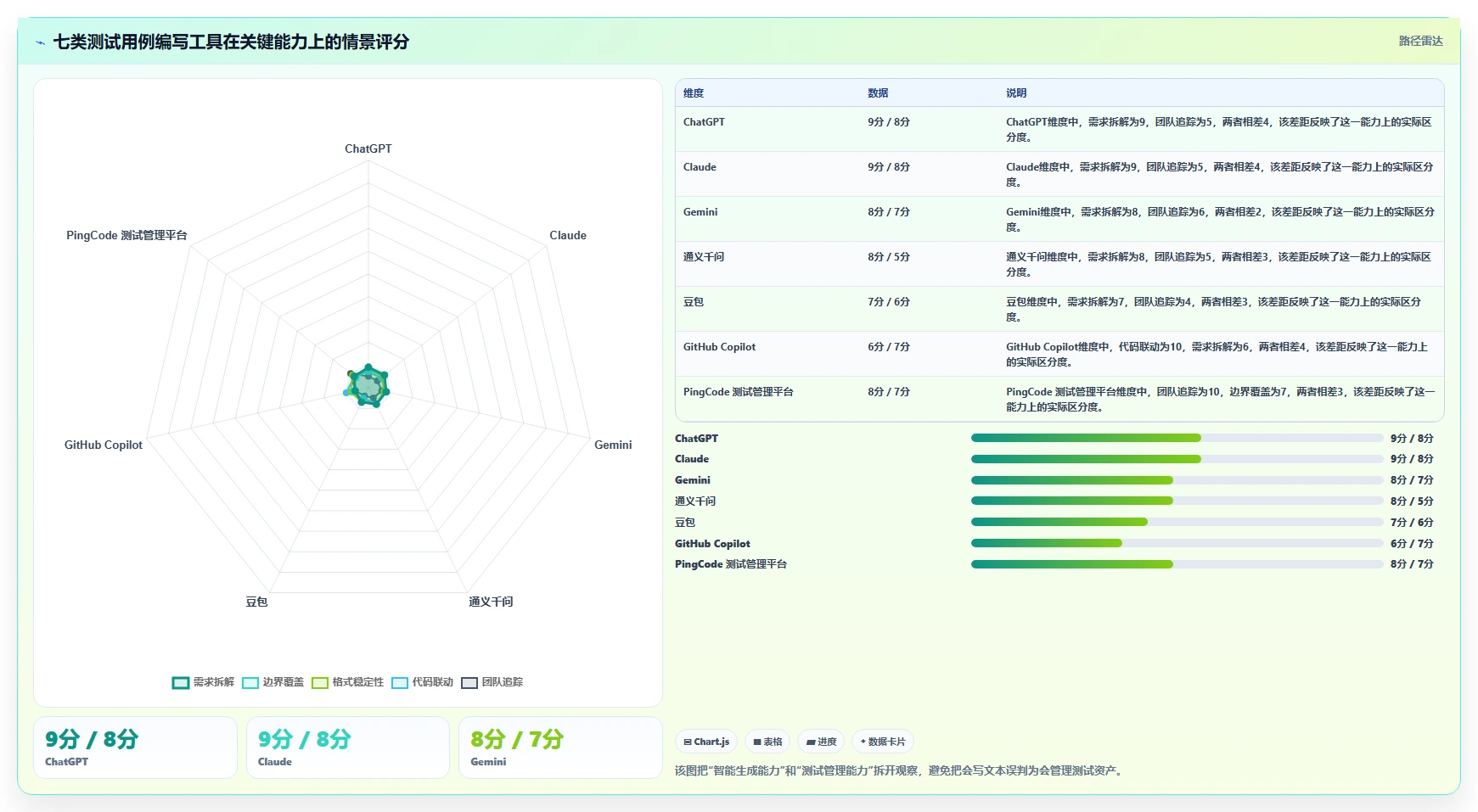Open the ChatGPT 9分 / 8分 summary card
The height and width of the screenshot is (812, 1478).
[x=135, y=748]
